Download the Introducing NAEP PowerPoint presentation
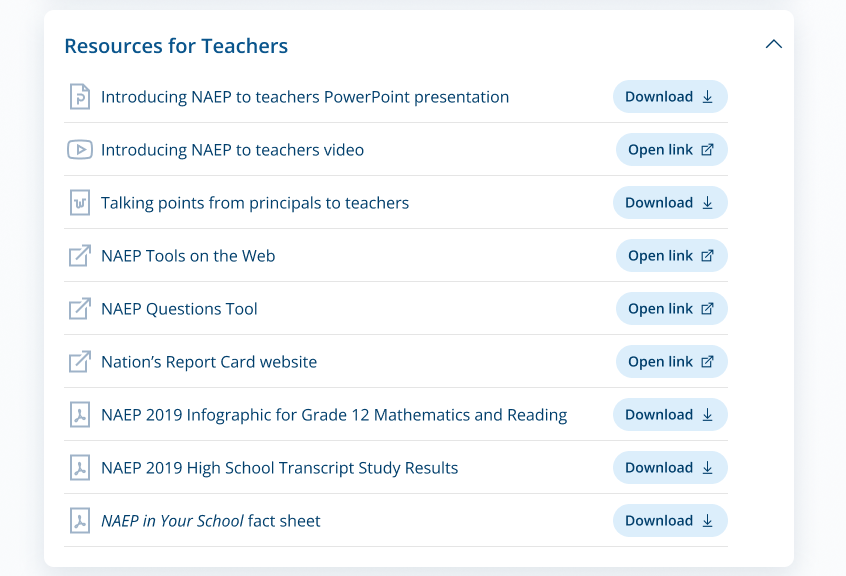This screenshot has height=576, width=846. pyautogui.click(x=670, y=97)
